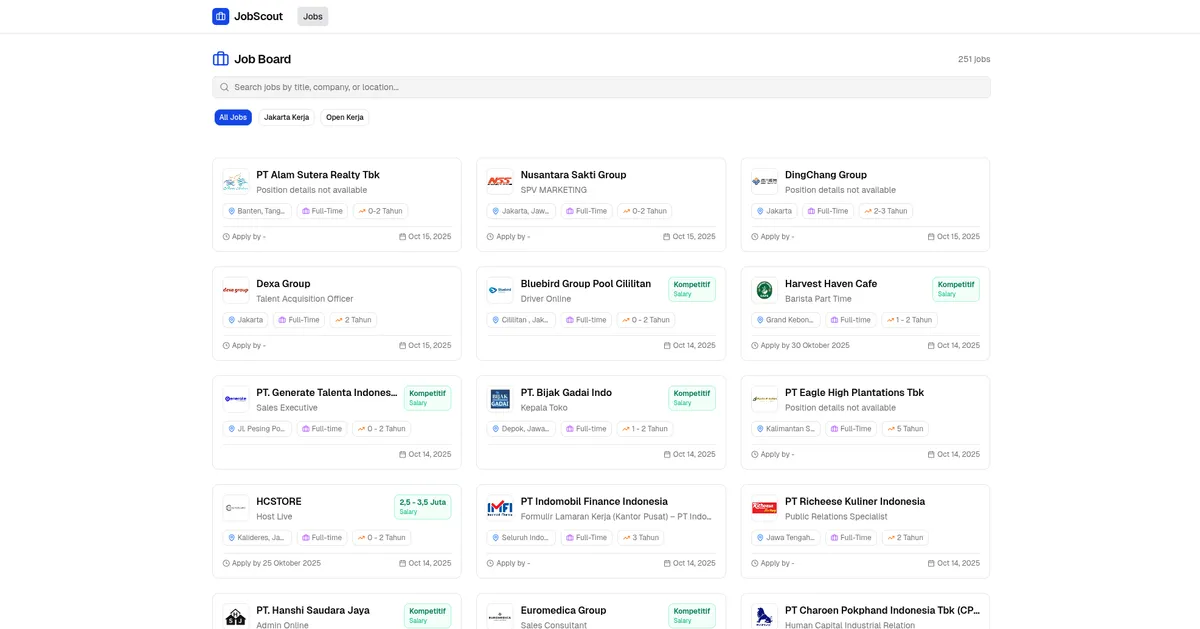
Task: Click the Harvest Haven Cafe logo
Action: point(764,291)
